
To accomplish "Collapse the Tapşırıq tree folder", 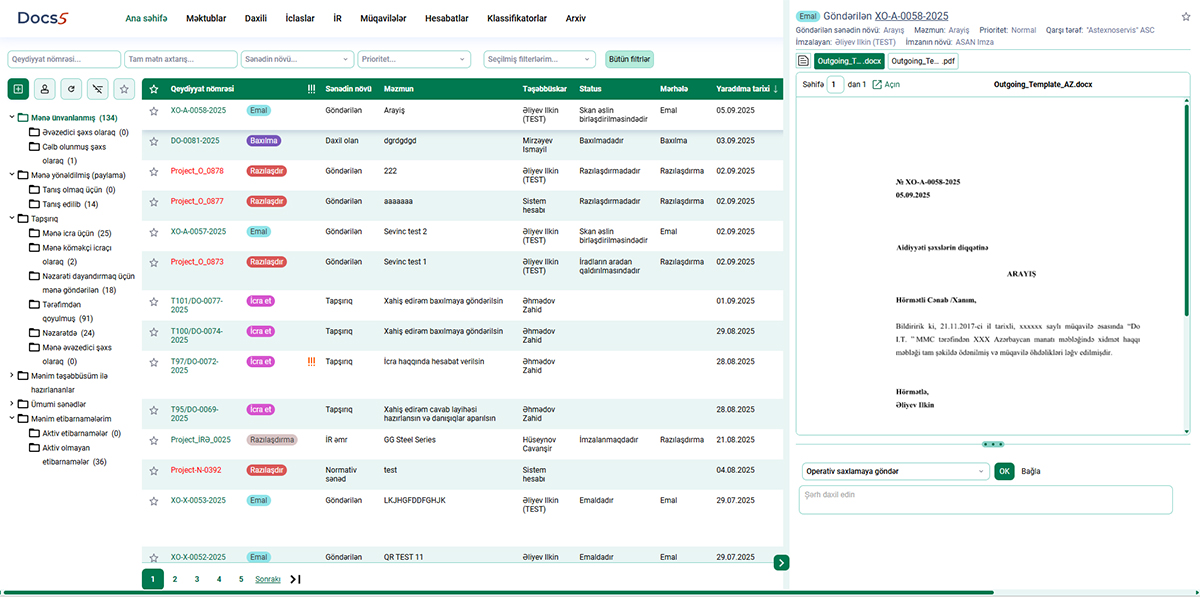I will click(11, 218).
